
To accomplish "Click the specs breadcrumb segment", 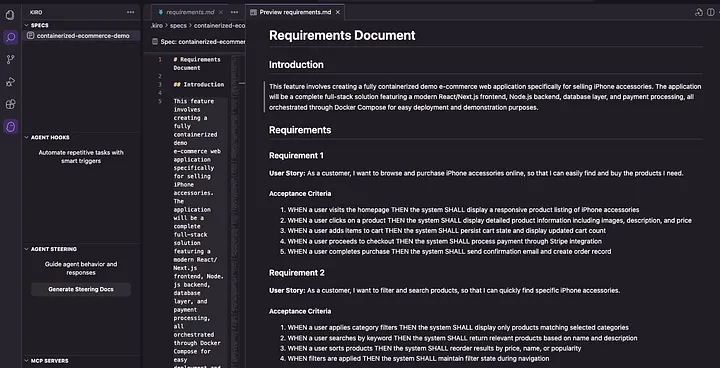I will point(178,26).
